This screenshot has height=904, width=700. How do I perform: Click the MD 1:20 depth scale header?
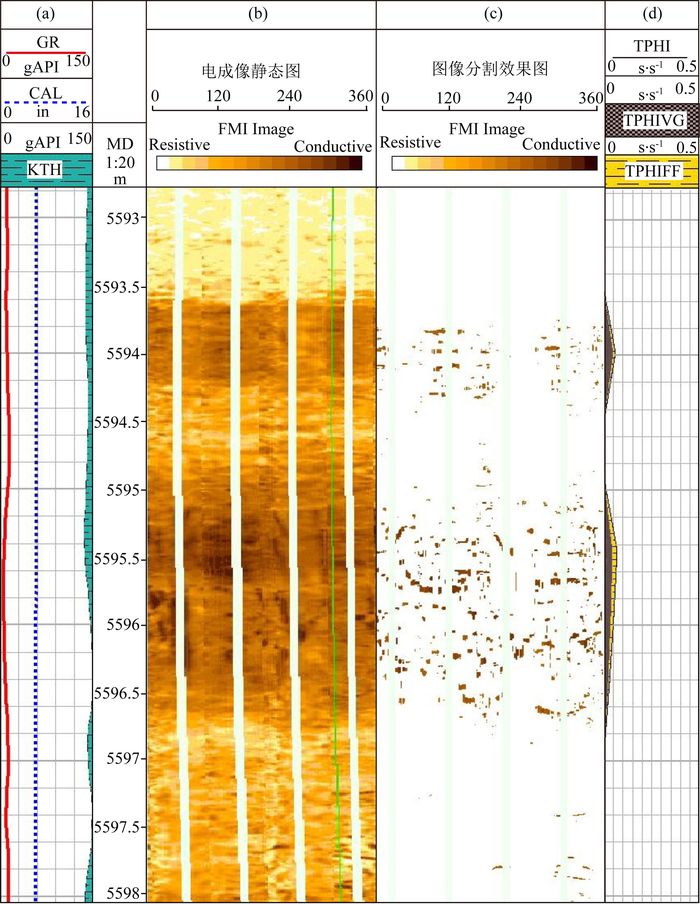click(119, 161)
